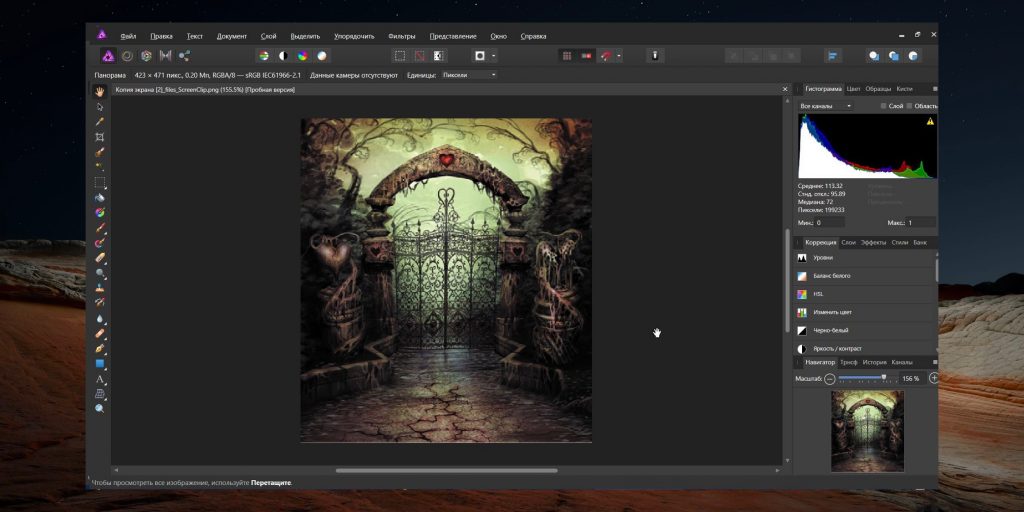This screenshot has width=1024, height=512.
Task: Click the Flood Fill bucket tool
Action: [x=100, y=198]
